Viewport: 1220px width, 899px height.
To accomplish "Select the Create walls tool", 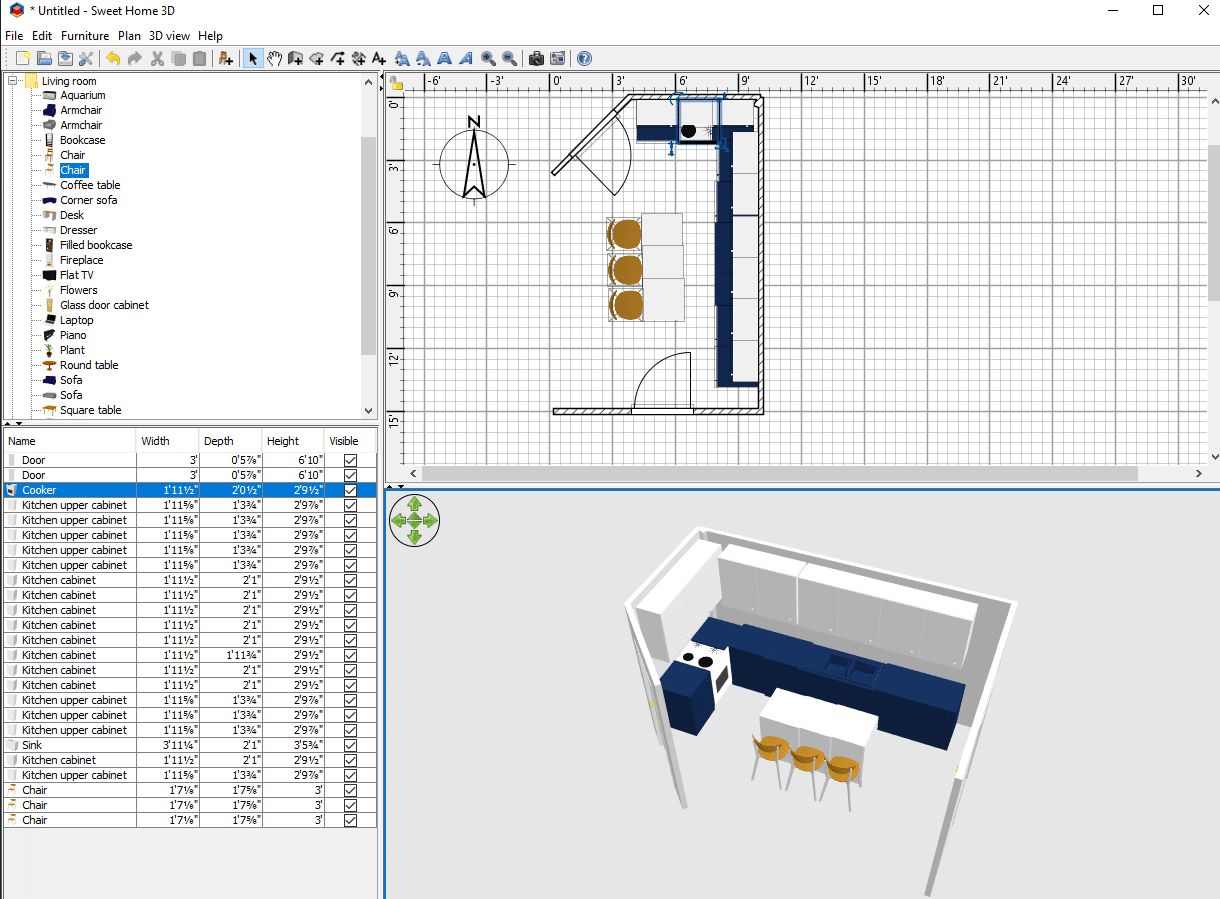I will point(295,58).
